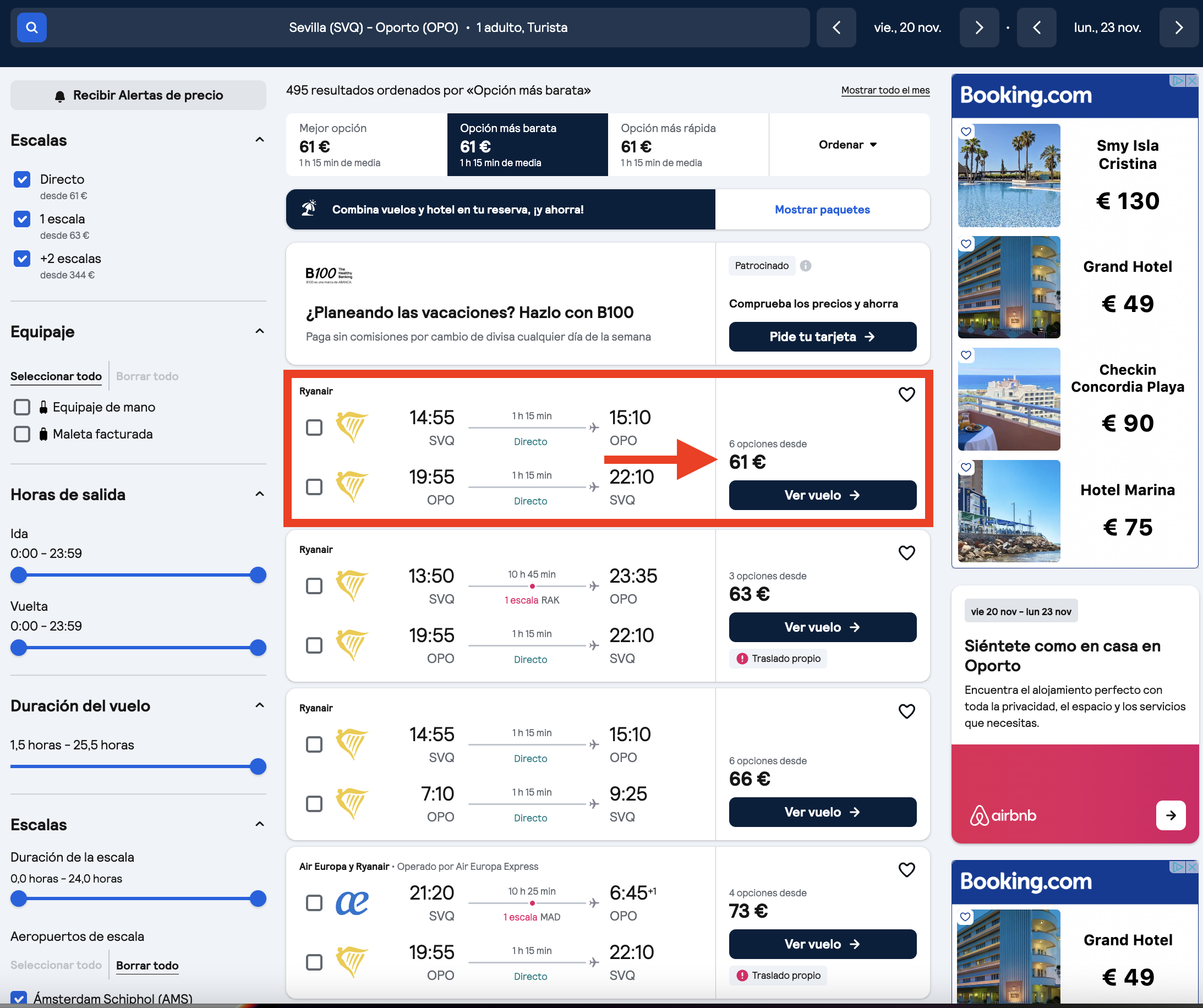The height and width of the screenshot is (1008, 1203).
Task: Select Opción más barata tab
Action: pos(528,145)
